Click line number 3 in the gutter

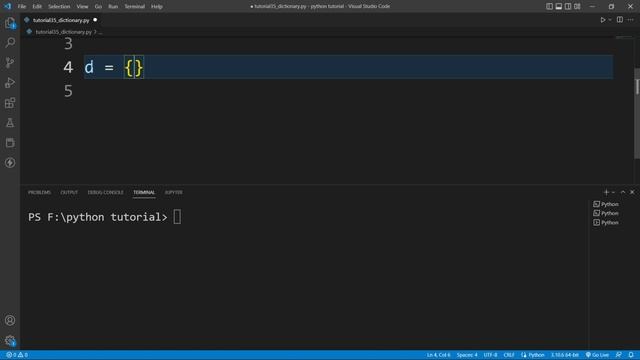click(68, 43)
